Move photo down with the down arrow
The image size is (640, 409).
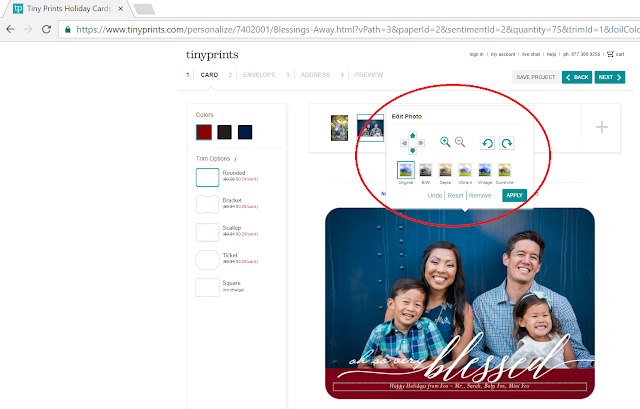point(412,151)
